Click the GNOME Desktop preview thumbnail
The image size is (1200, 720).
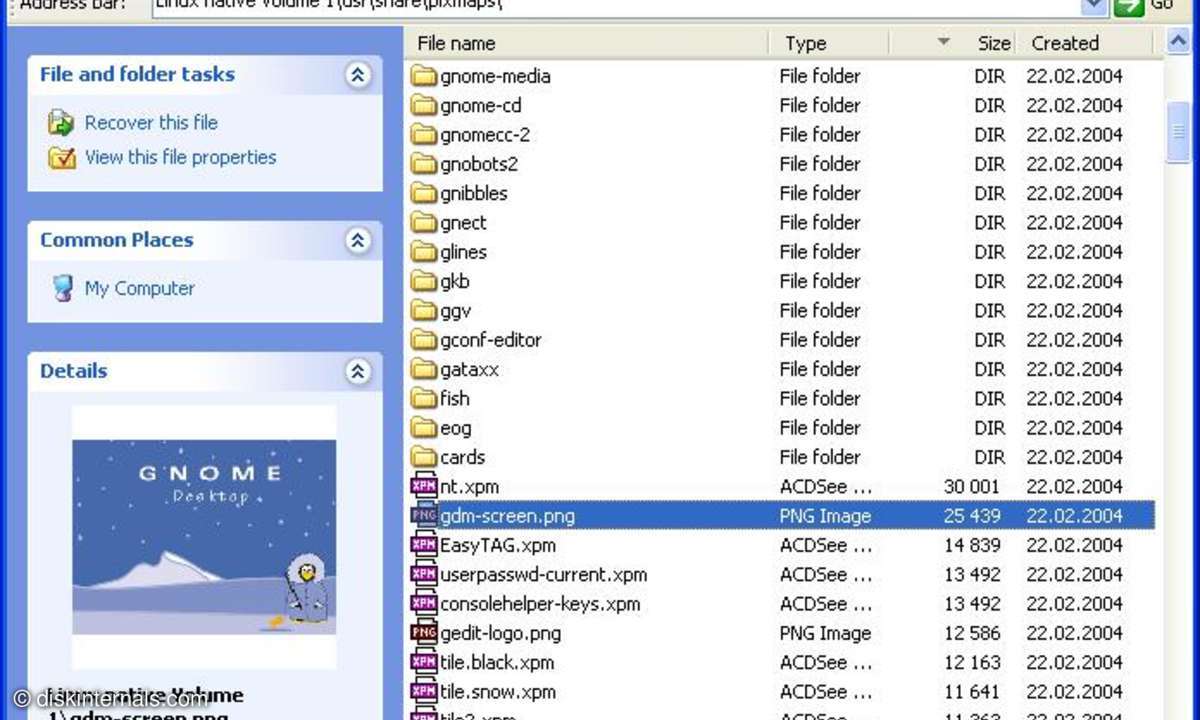[x=204, y=536]
